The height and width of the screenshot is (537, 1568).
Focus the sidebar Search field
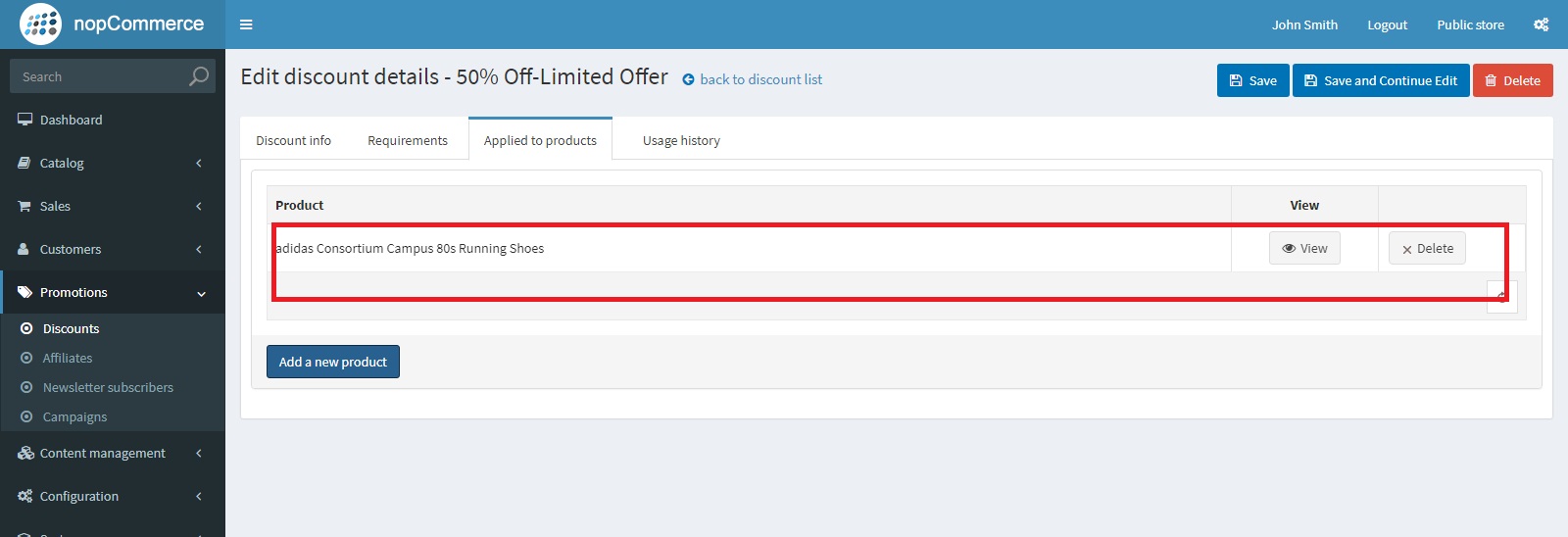[113, 76]
